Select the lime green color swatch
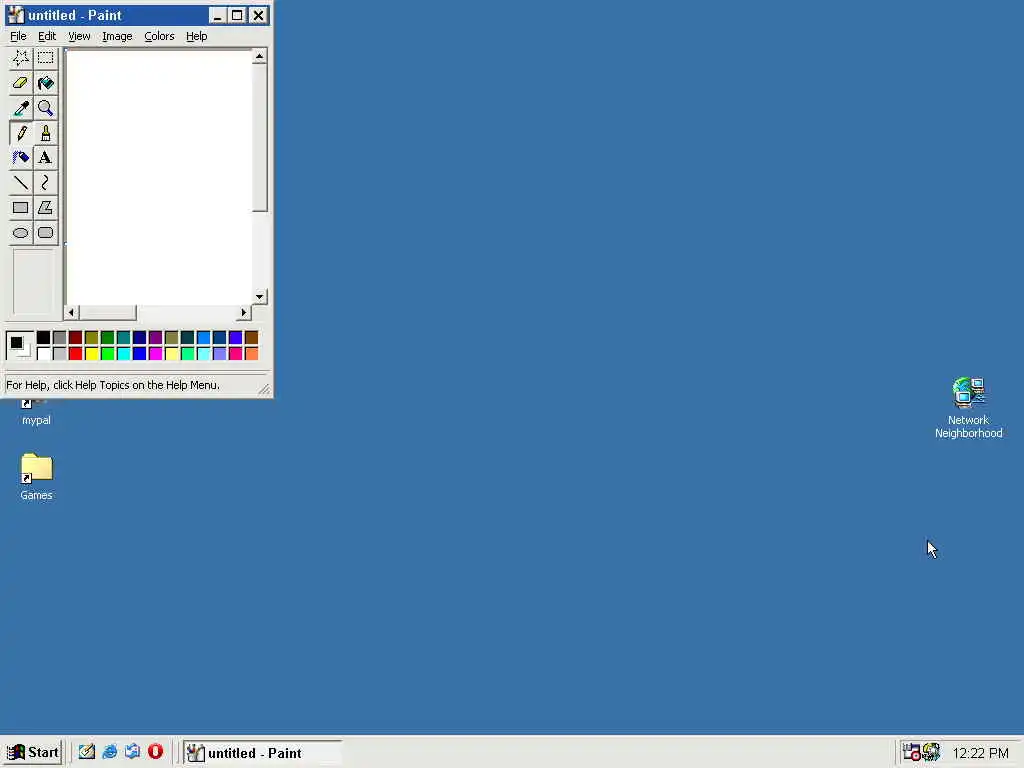This screenshot has width=1024, height=768. coord(107,353)
